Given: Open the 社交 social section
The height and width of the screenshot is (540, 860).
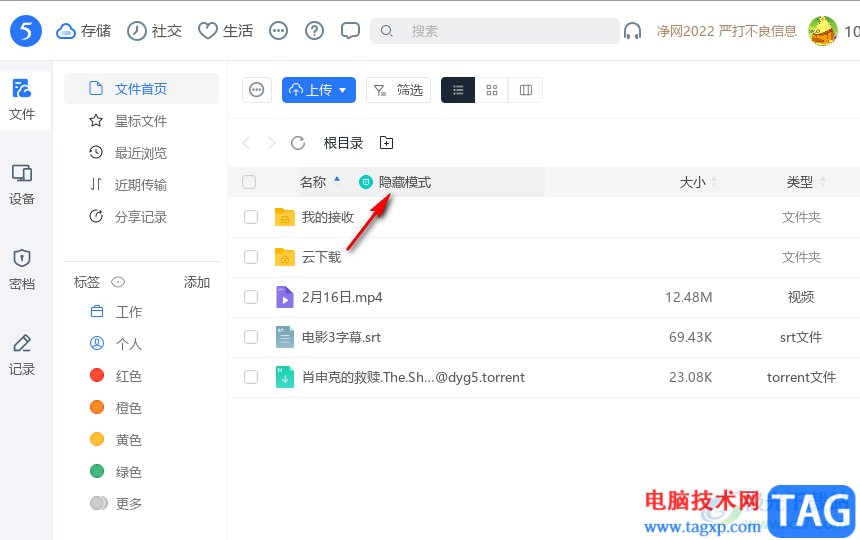Looking at the screenshot, I should click(x=154, y=31).
